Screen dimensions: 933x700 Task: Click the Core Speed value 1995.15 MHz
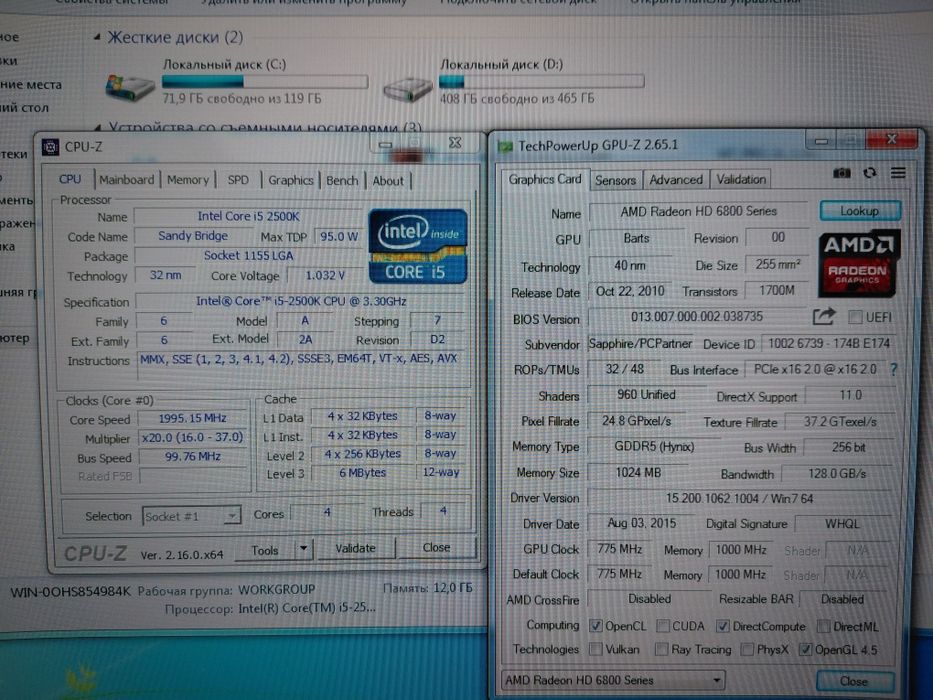click(192, 419)
